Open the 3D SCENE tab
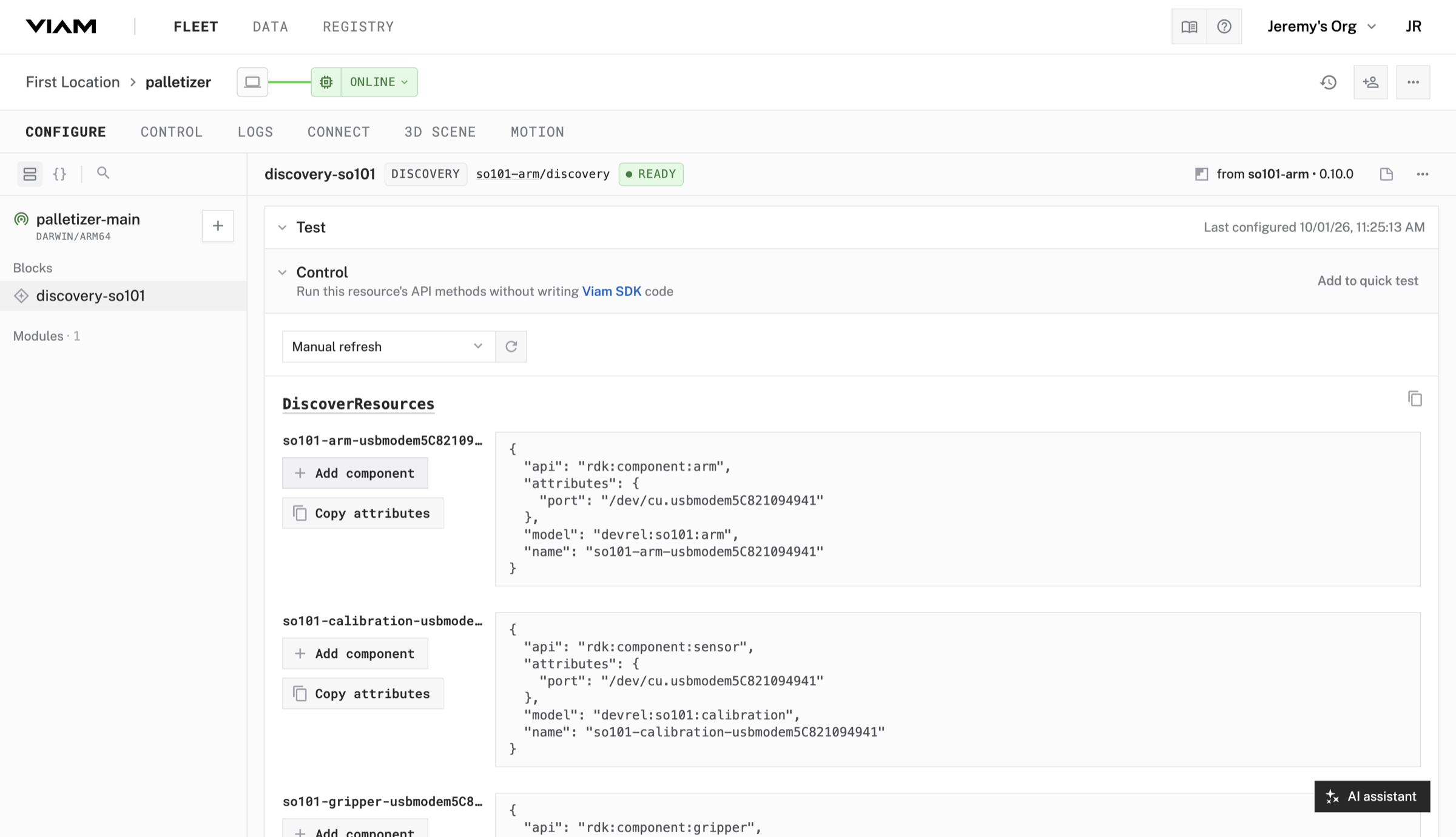 tap(440, 132)
